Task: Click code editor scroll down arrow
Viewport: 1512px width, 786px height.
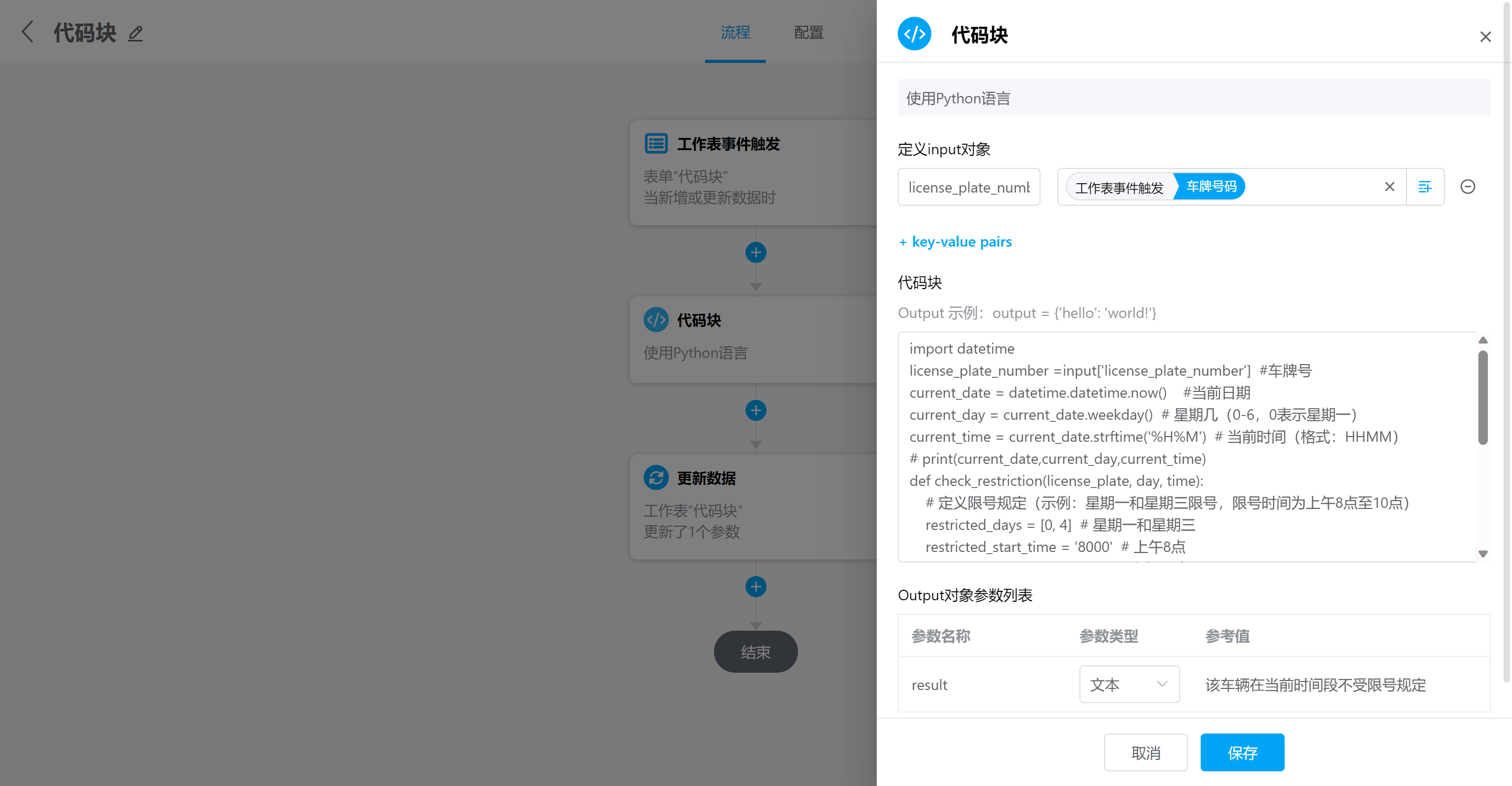Action: 1483,554
